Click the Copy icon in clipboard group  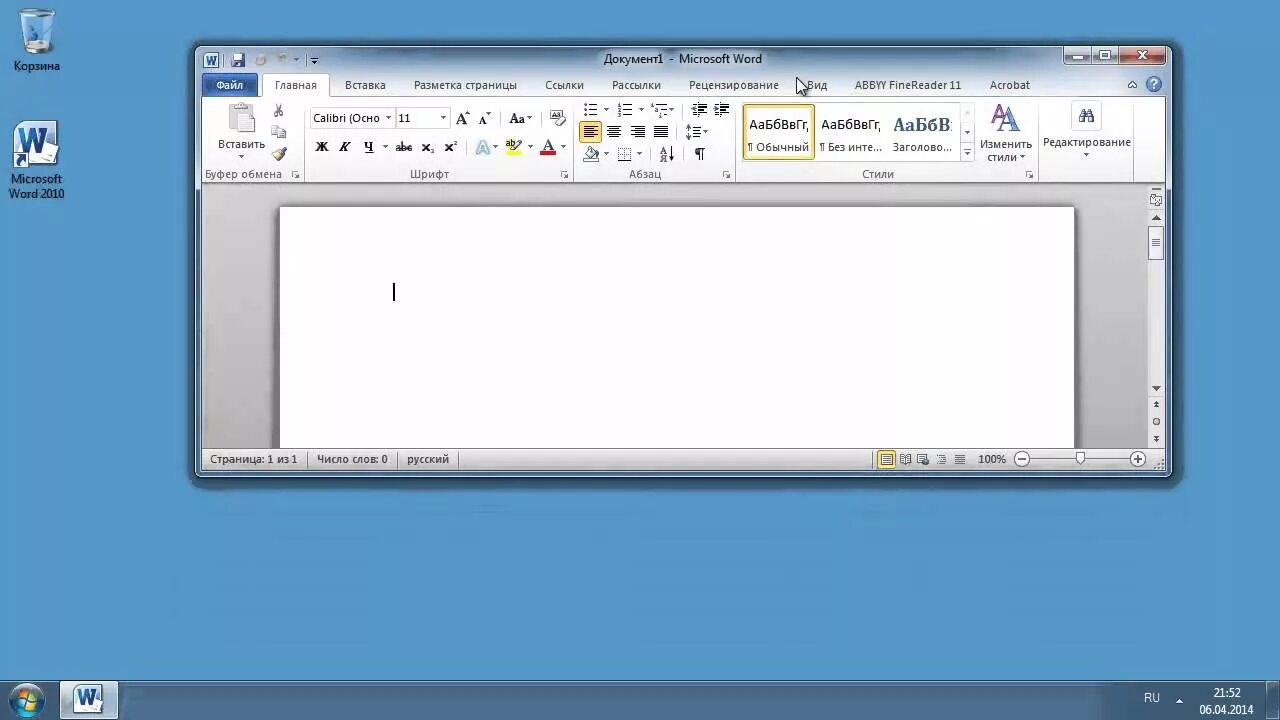(279, 132)
